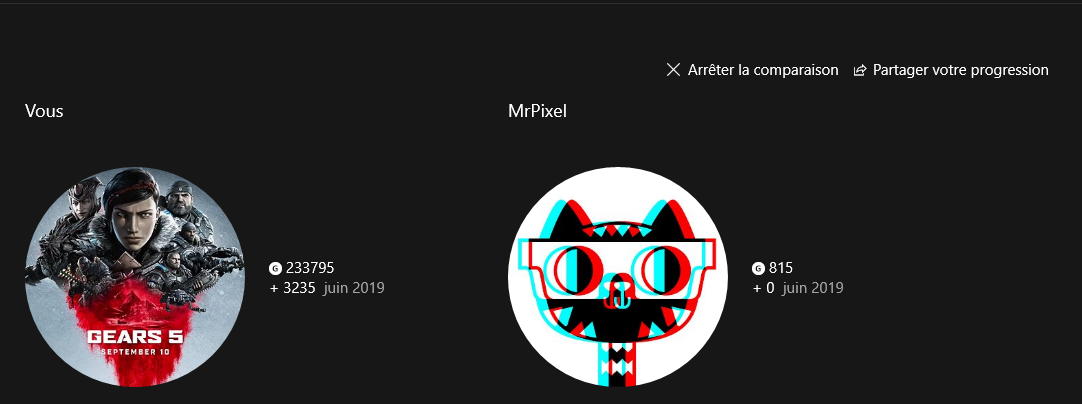The height and width of the screenshot is (404, 1082).
Task: Click your gamerscore total 233795
Action: pyautogui.click(x=310, y=269)
